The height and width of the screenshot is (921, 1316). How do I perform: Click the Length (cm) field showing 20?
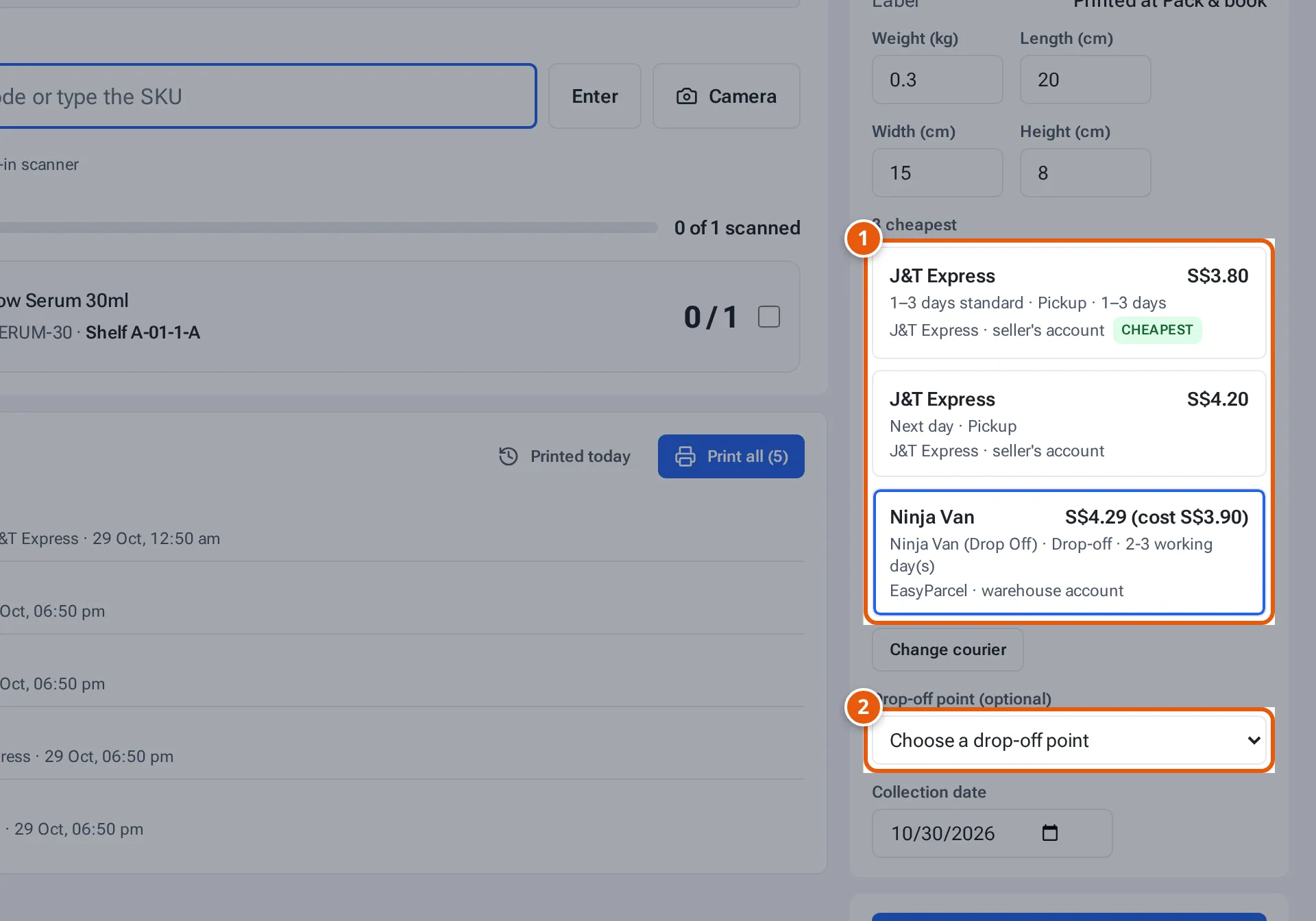tap(1085, 79)
